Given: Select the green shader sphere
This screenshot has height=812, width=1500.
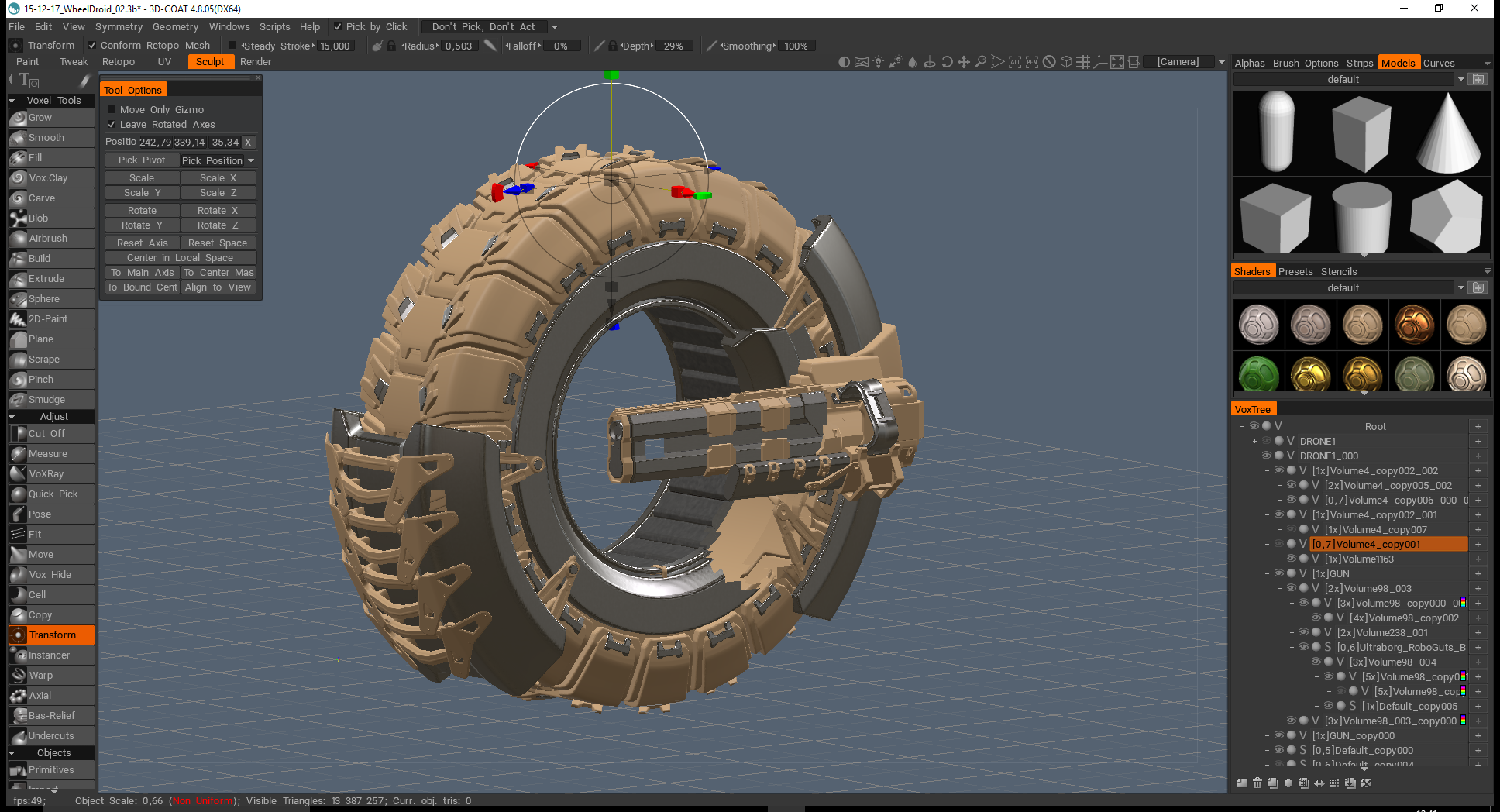Looking at the screenshot, I should coord(1257,373).
